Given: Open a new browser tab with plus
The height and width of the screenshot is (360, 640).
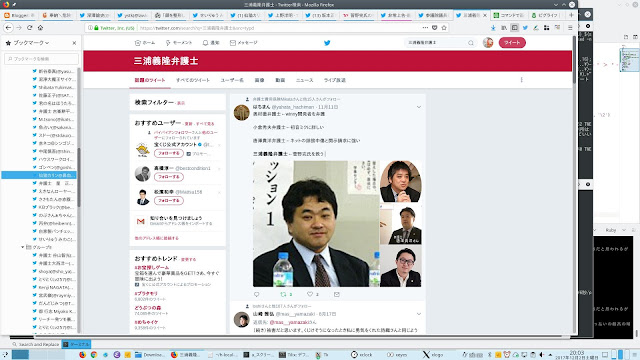Looking at the screenshot, I should [x=571, y=15].
